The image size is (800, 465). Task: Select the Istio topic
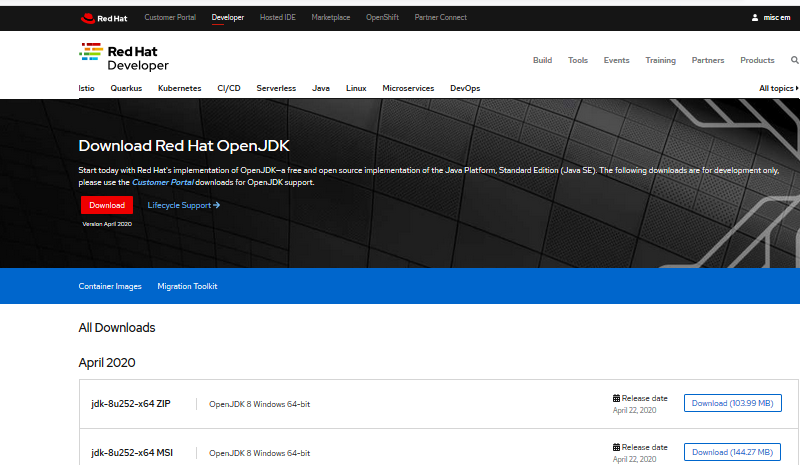86,88
